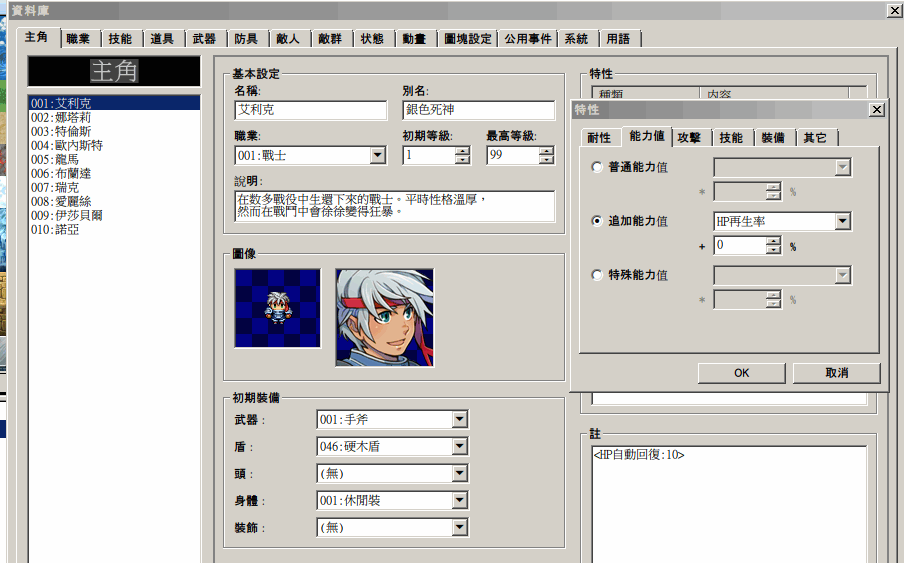Increase the 追加能力值 percent value
Viewport: 904px width, 563px height.
(x=774, y=241)
